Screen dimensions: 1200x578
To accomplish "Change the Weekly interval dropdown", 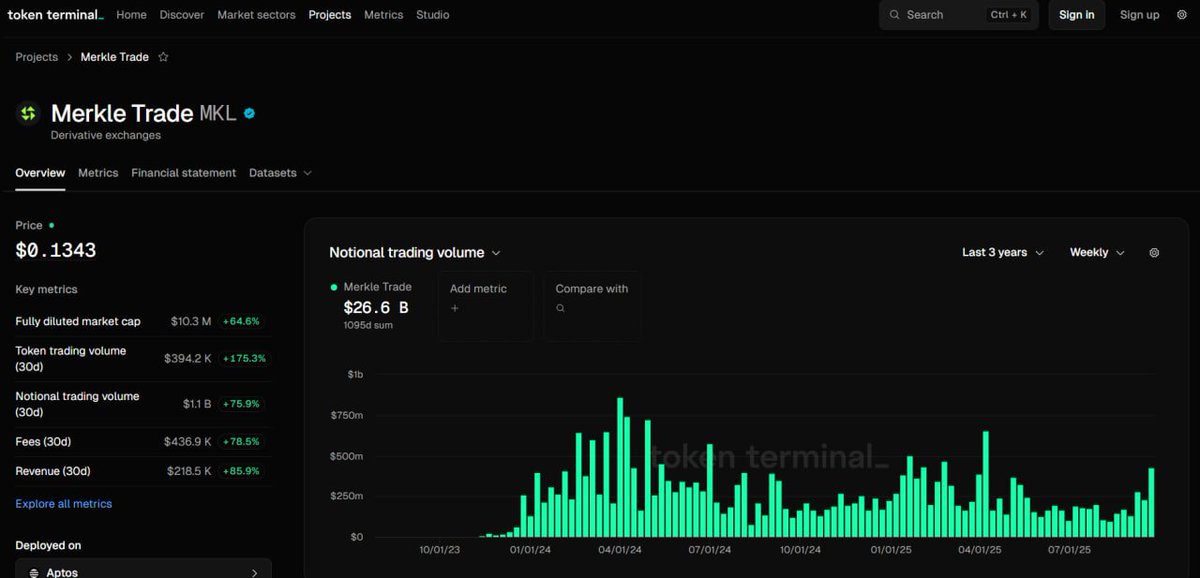I will pos(1096,253).
